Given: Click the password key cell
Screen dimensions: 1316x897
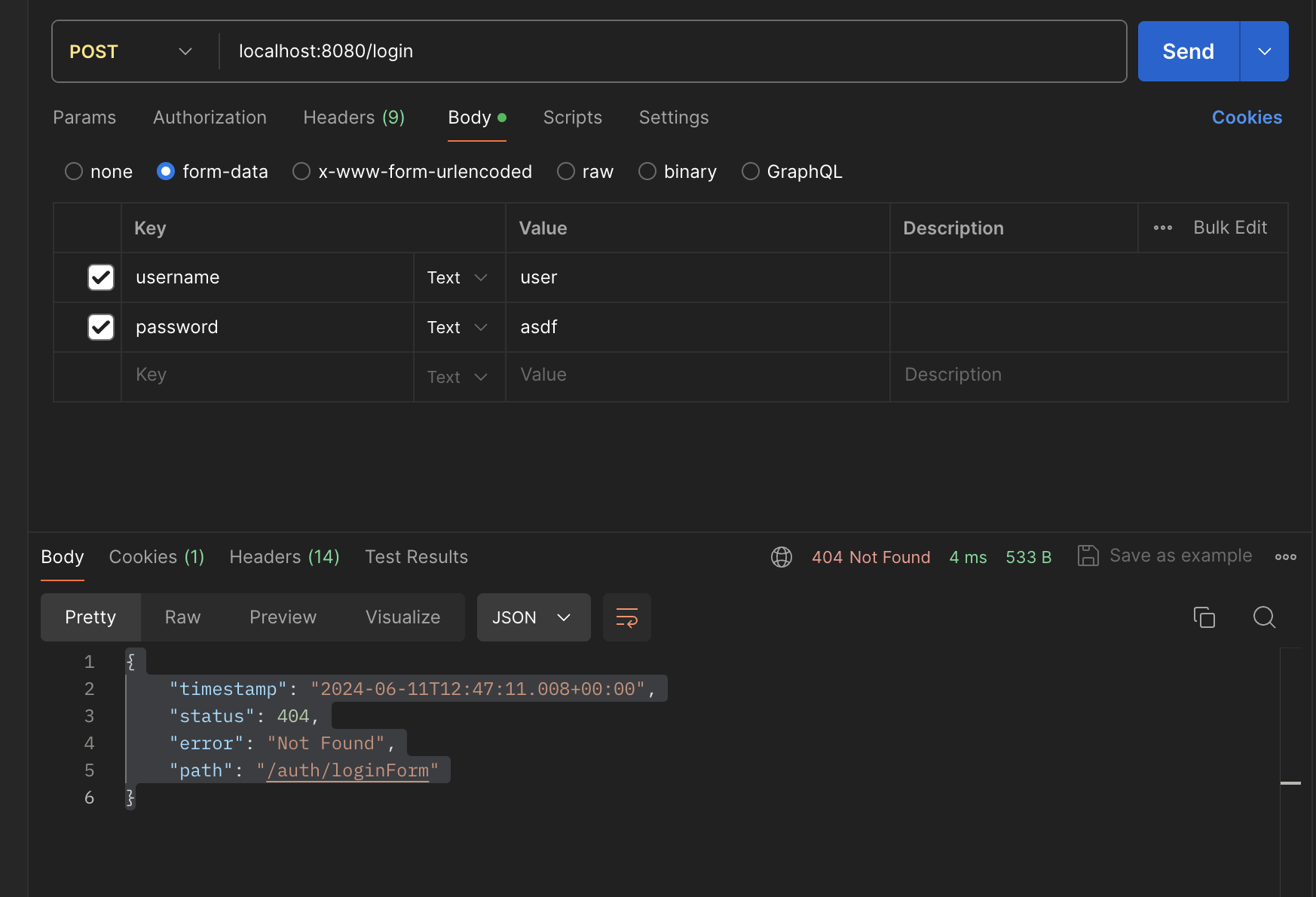Looking at the screenshot, I should 268,327.
